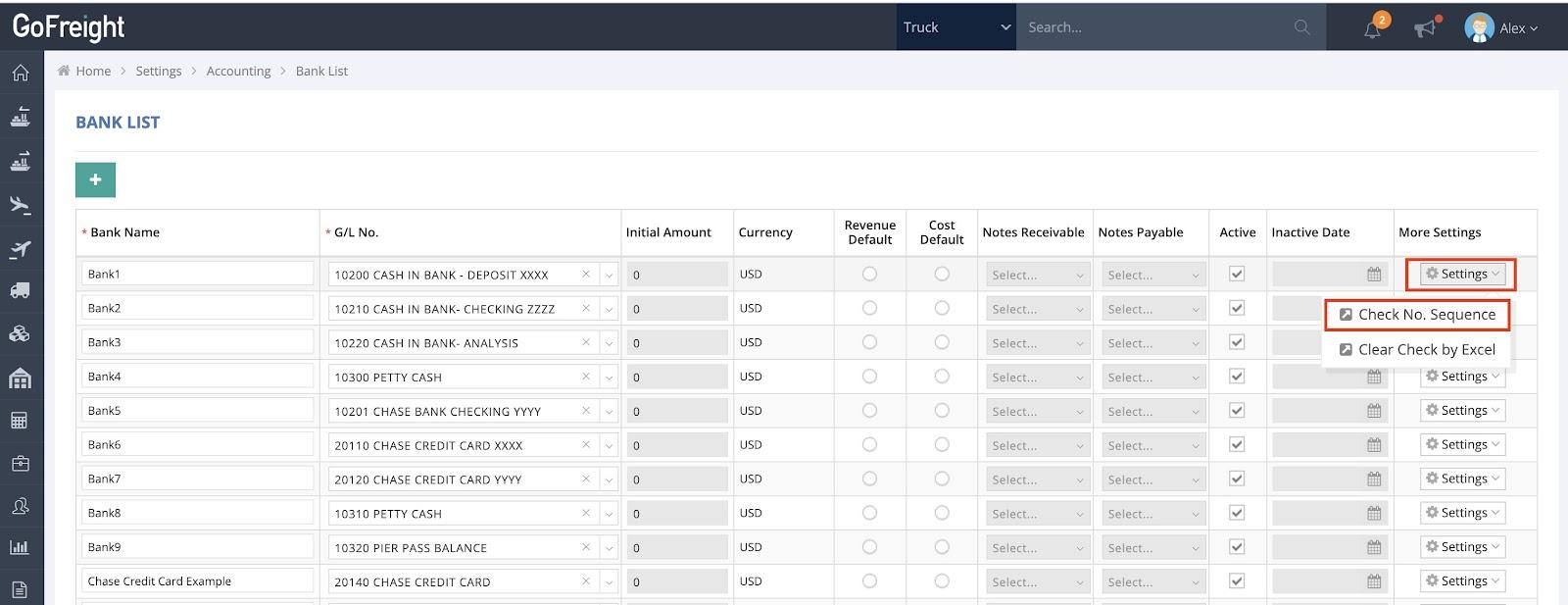Select Cost Default radio for Bank6
This screenshot has height=605, width=1568.
tap(942, 444)
